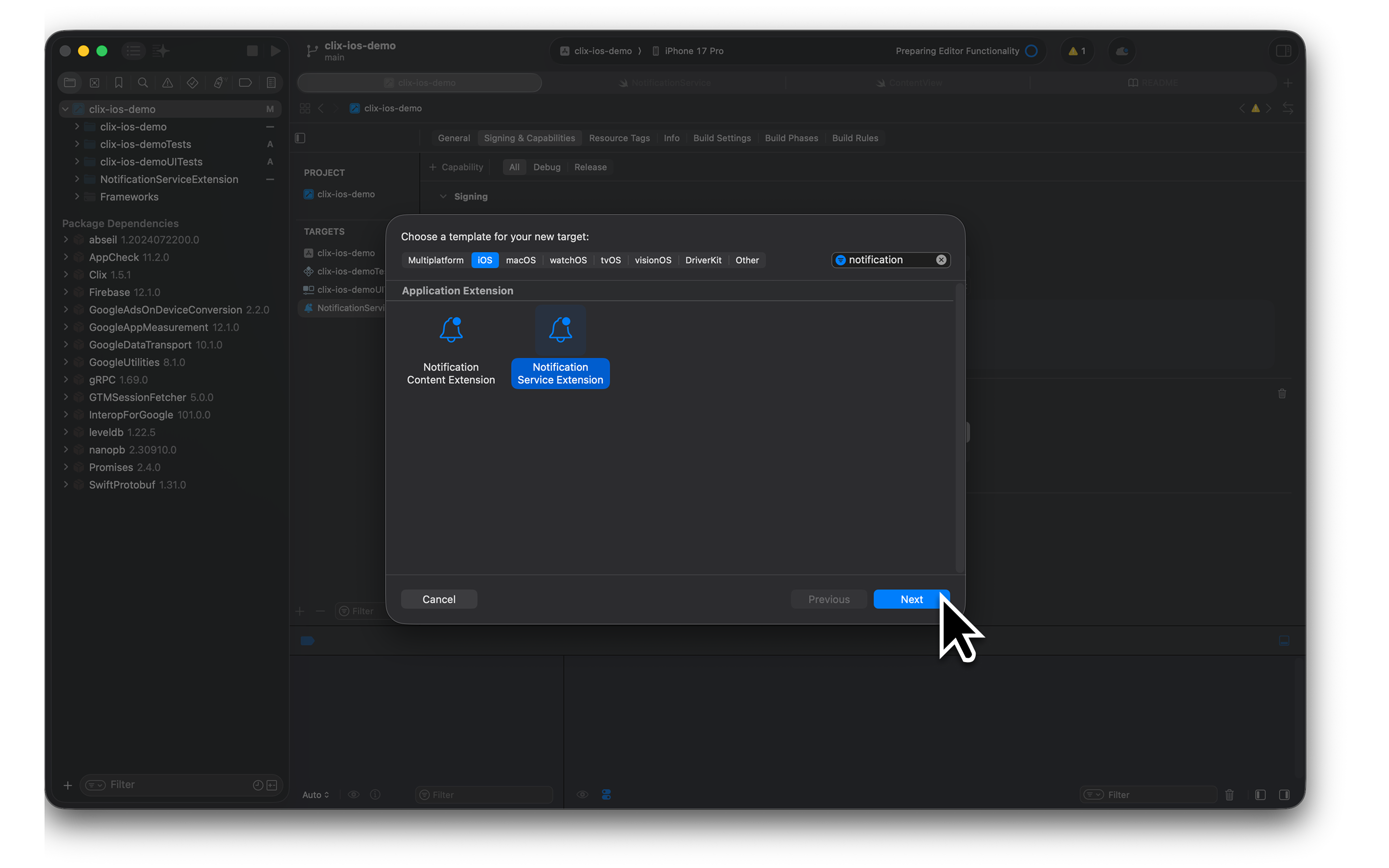Hide the targets sidebar with its toggle
Screen dimensions: 1389x868
(x=300, y=138)
